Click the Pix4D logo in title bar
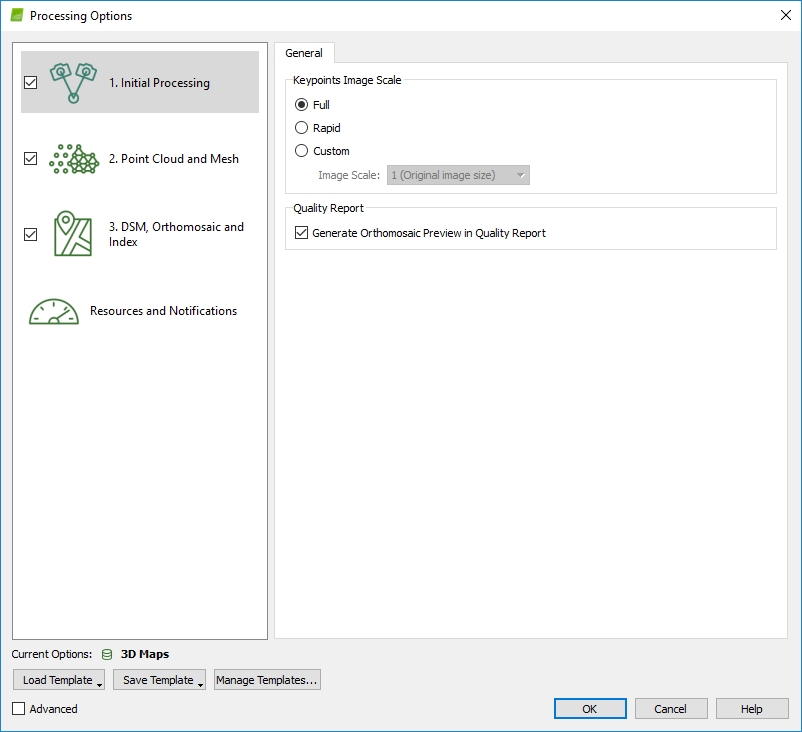The width and height of the screenshot is (802, 732). [x=16, y=16]
